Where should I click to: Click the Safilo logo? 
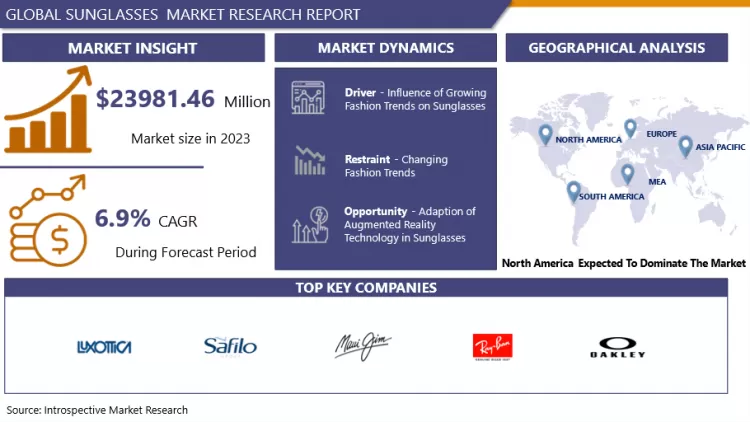230,346
